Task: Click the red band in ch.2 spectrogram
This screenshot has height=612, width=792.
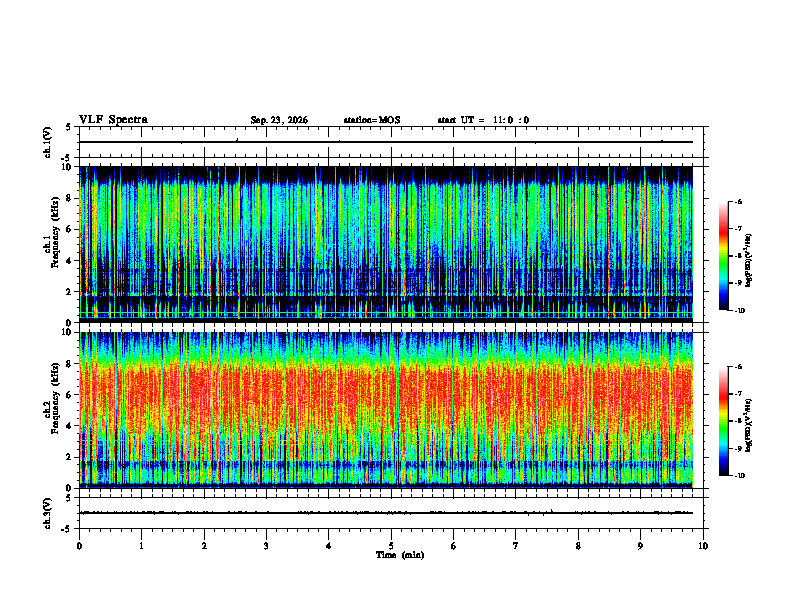Action: pyautogui.click(x=386, y=394)
